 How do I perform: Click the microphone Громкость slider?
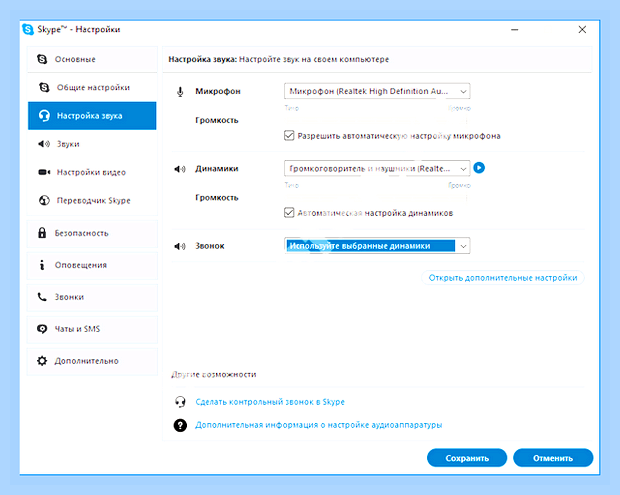(377, 120)
